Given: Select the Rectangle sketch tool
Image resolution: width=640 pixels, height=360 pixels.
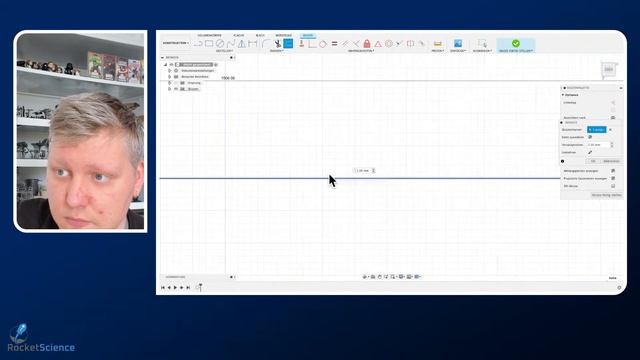Looking at the screenshot, I should click(x=209, y=43).
